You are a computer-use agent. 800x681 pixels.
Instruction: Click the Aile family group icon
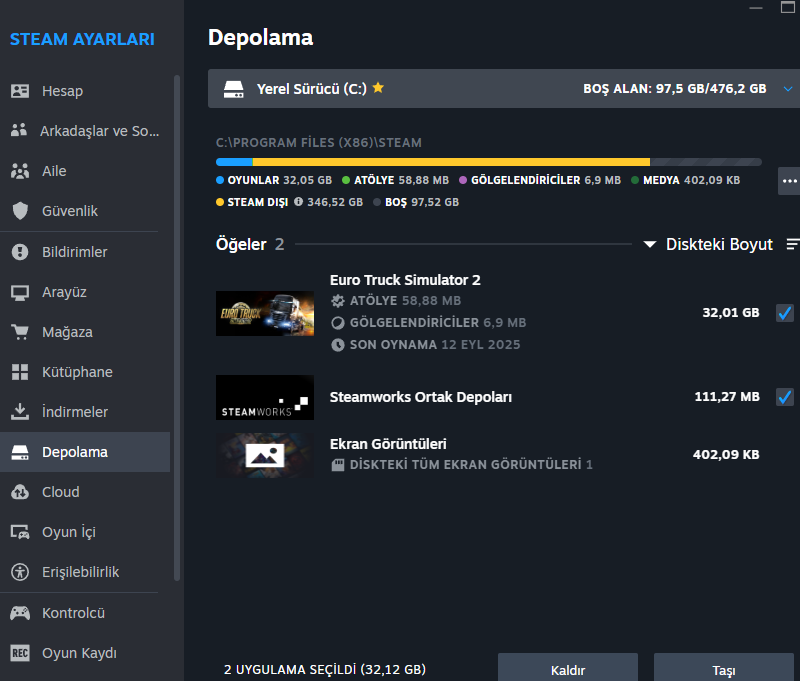click(20, 171)
